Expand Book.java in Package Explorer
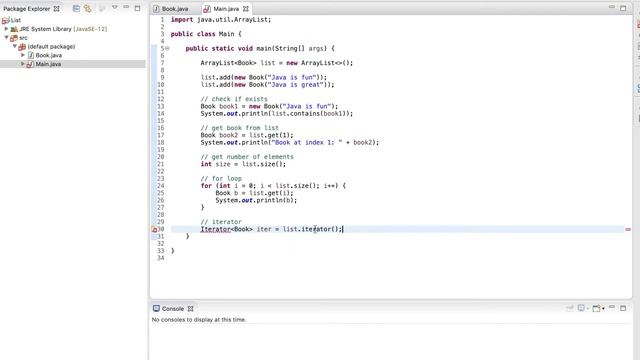This screenshot has width=640, height=360. 23,55
